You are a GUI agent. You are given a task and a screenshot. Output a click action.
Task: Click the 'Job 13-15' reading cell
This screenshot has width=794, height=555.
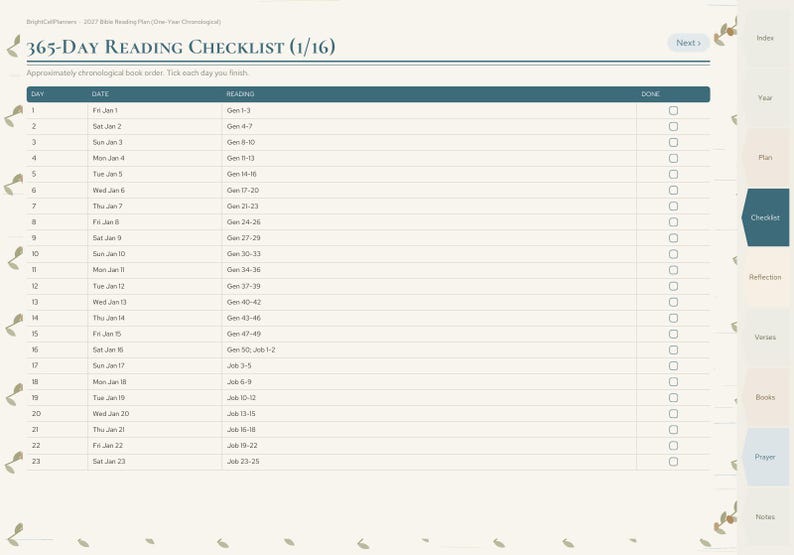tap(429, 414)
